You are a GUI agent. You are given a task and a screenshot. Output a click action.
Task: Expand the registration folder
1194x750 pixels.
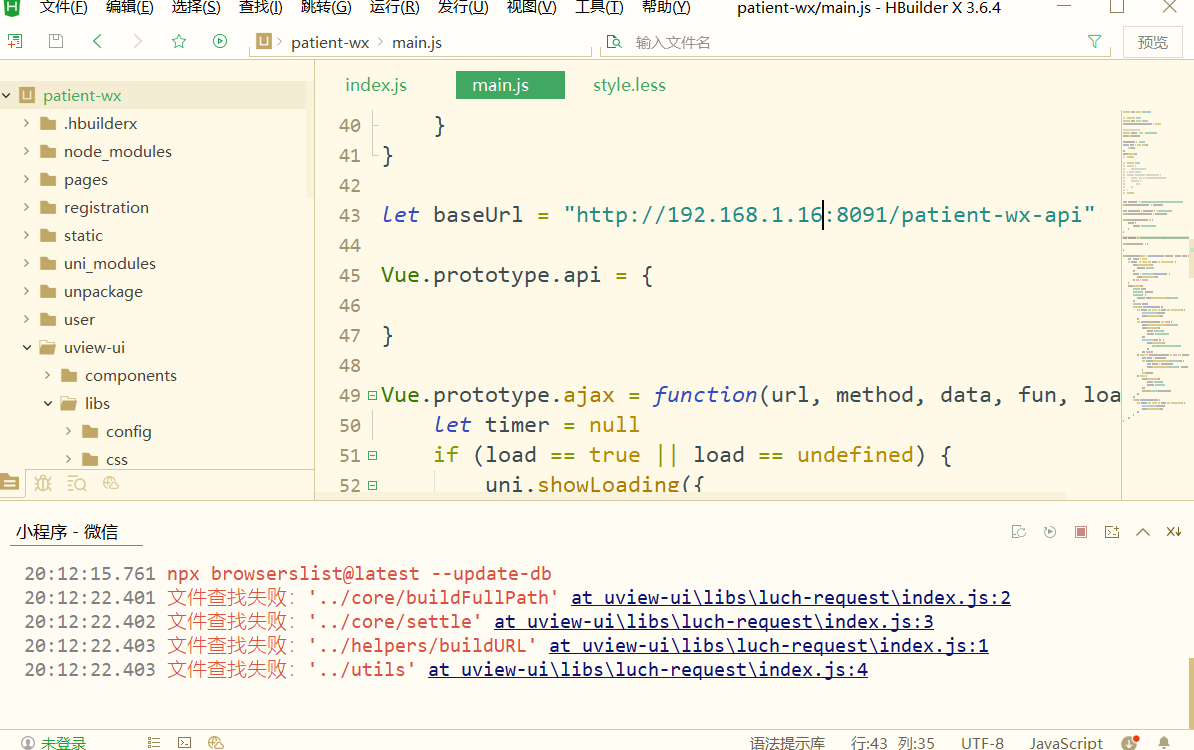click(27, 207)
